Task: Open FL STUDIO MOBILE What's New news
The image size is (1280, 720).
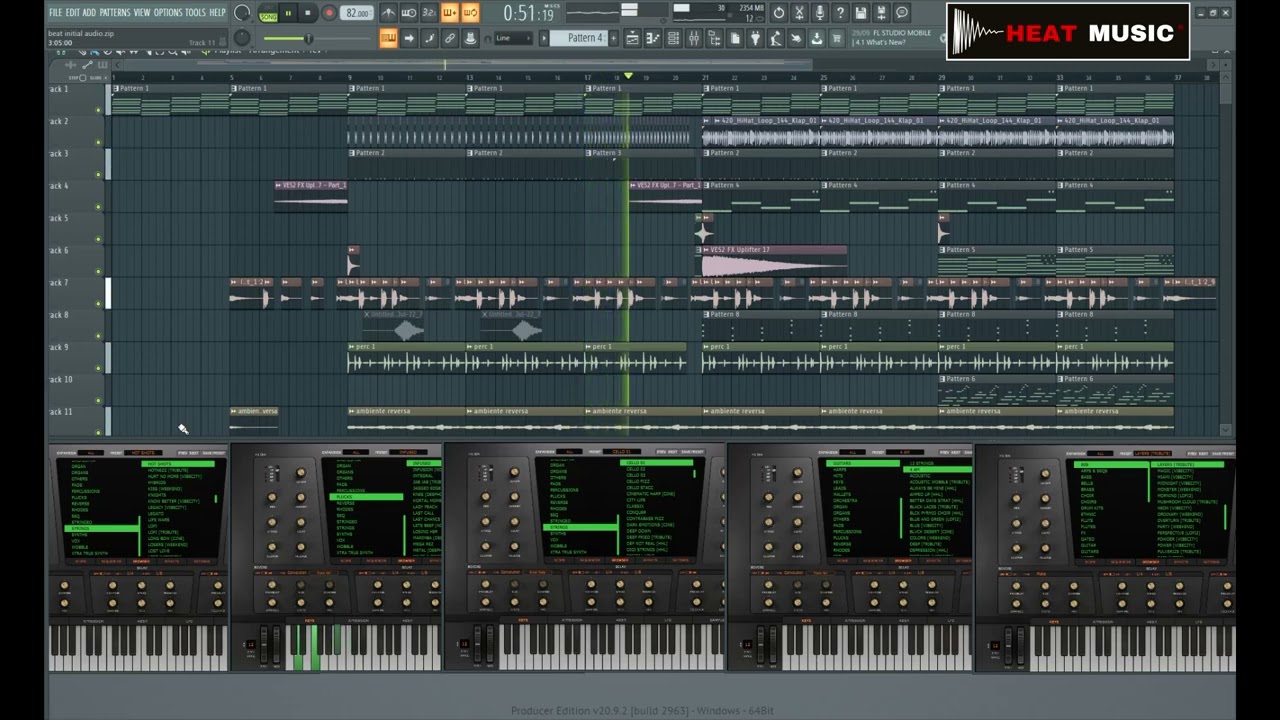Action: (x=892, y=38)
